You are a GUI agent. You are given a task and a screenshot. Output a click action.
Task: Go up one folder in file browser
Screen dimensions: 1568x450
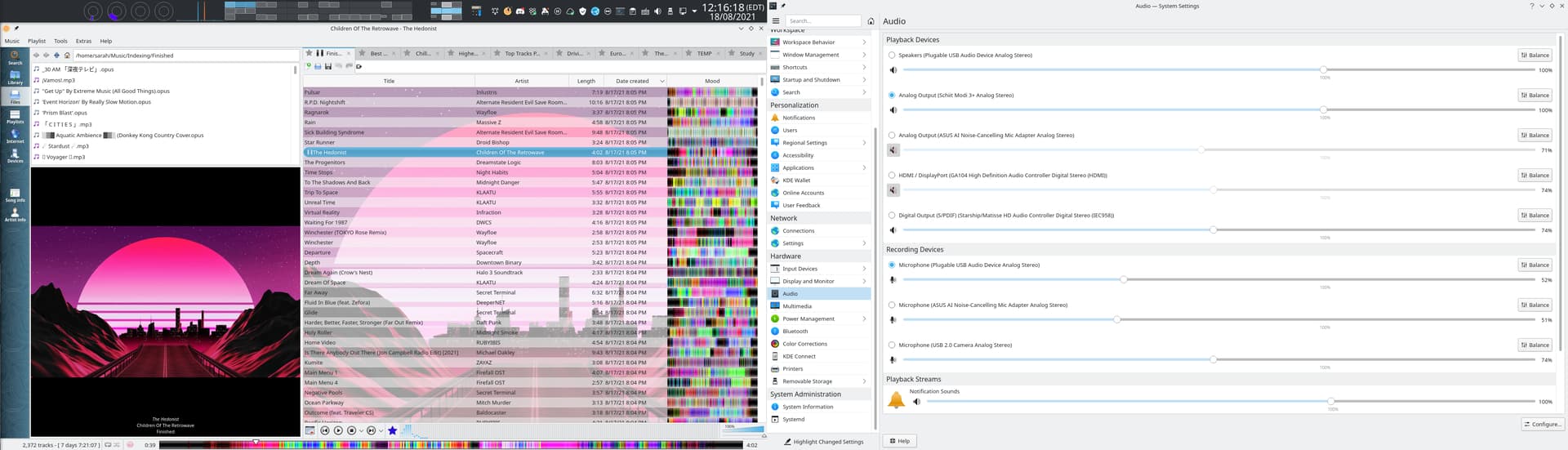pyautogui.click(x=56, y=56)
